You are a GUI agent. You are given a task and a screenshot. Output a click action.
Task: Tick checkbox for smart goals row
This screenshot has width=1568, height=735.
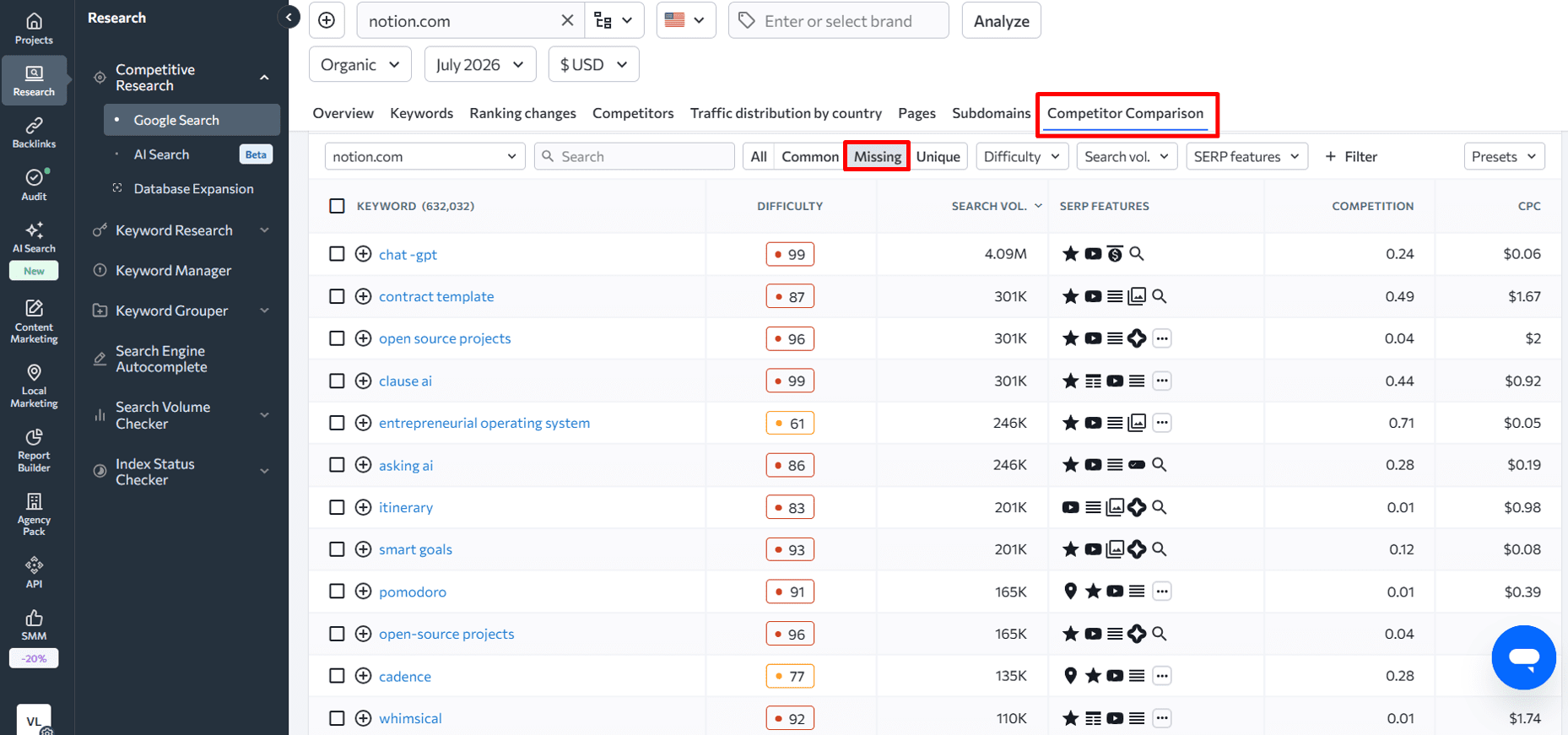click(337, 549)
